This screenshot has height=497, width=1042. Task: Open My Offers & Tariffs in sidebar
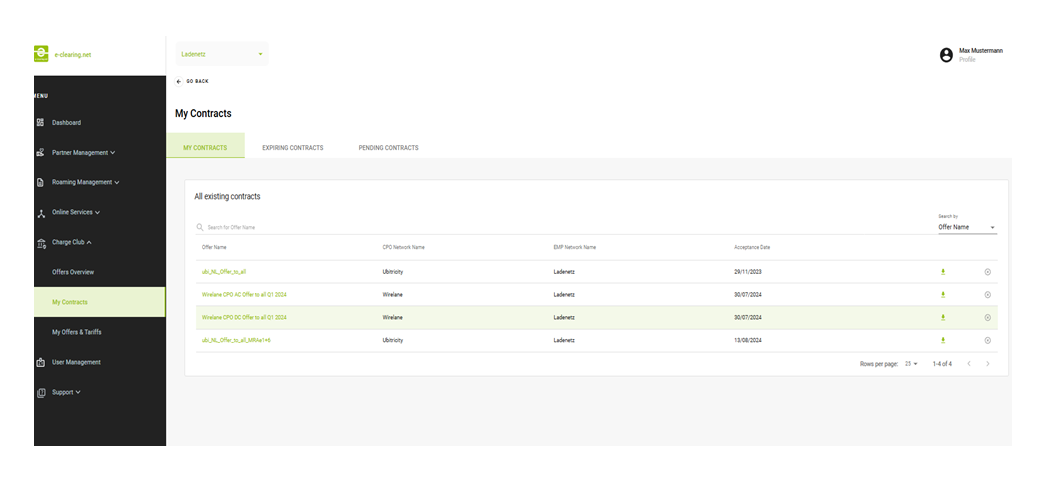(77, 332)
